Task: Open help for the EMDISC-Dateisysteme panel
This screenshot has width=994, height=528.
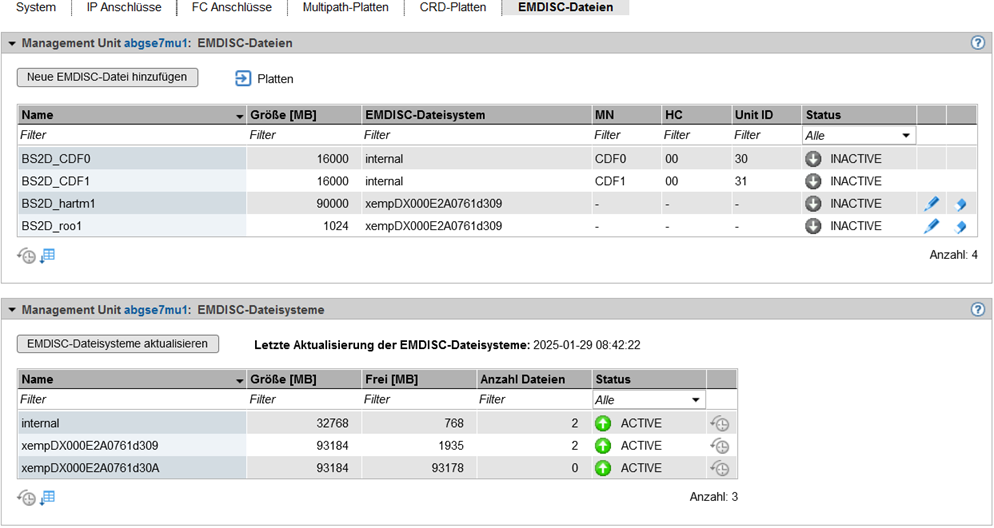Action: (x=978, y=310)
